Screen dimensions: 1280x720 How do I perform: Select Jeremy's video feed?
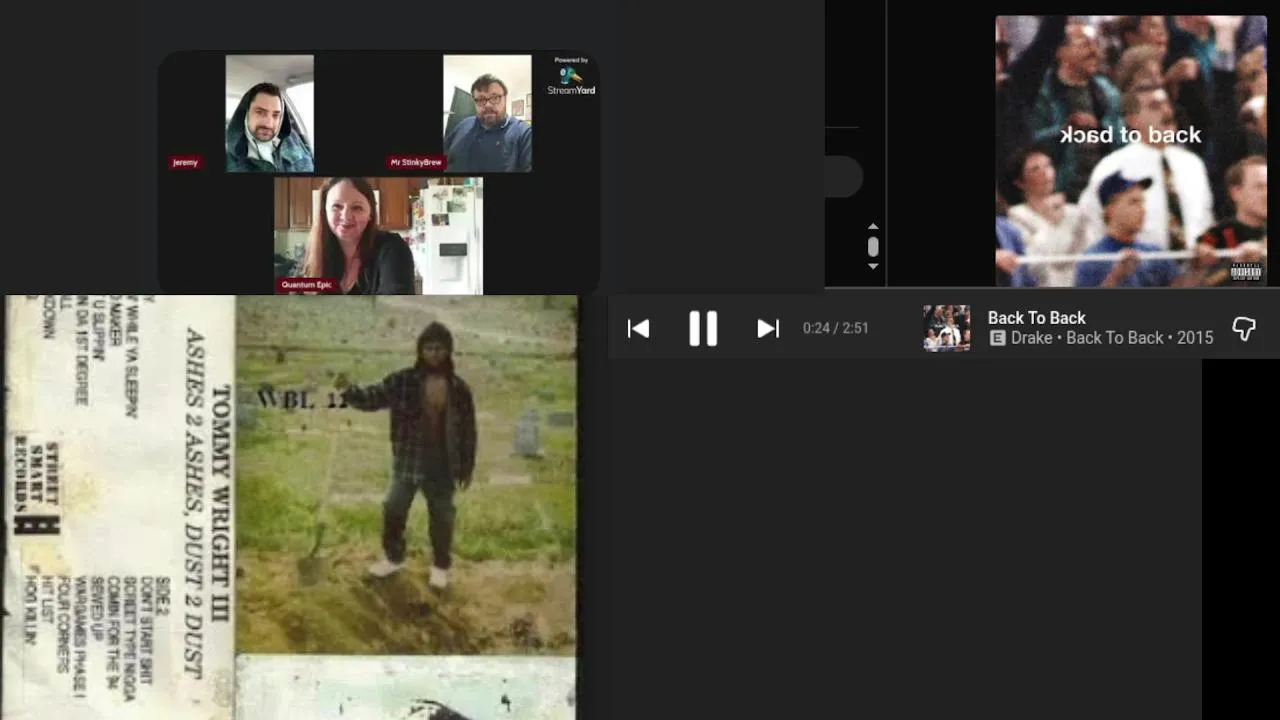pos(269,114)
